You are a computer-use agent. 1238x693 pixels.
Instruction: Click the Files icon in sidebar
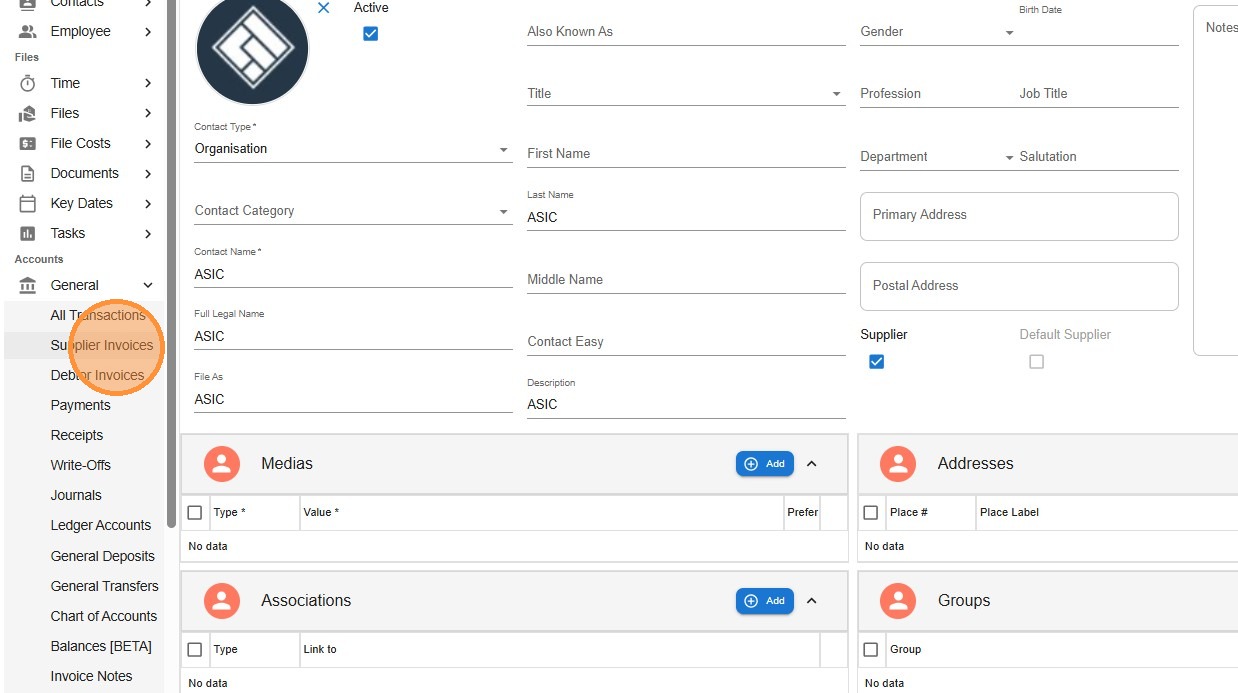(x=28, y=113)
